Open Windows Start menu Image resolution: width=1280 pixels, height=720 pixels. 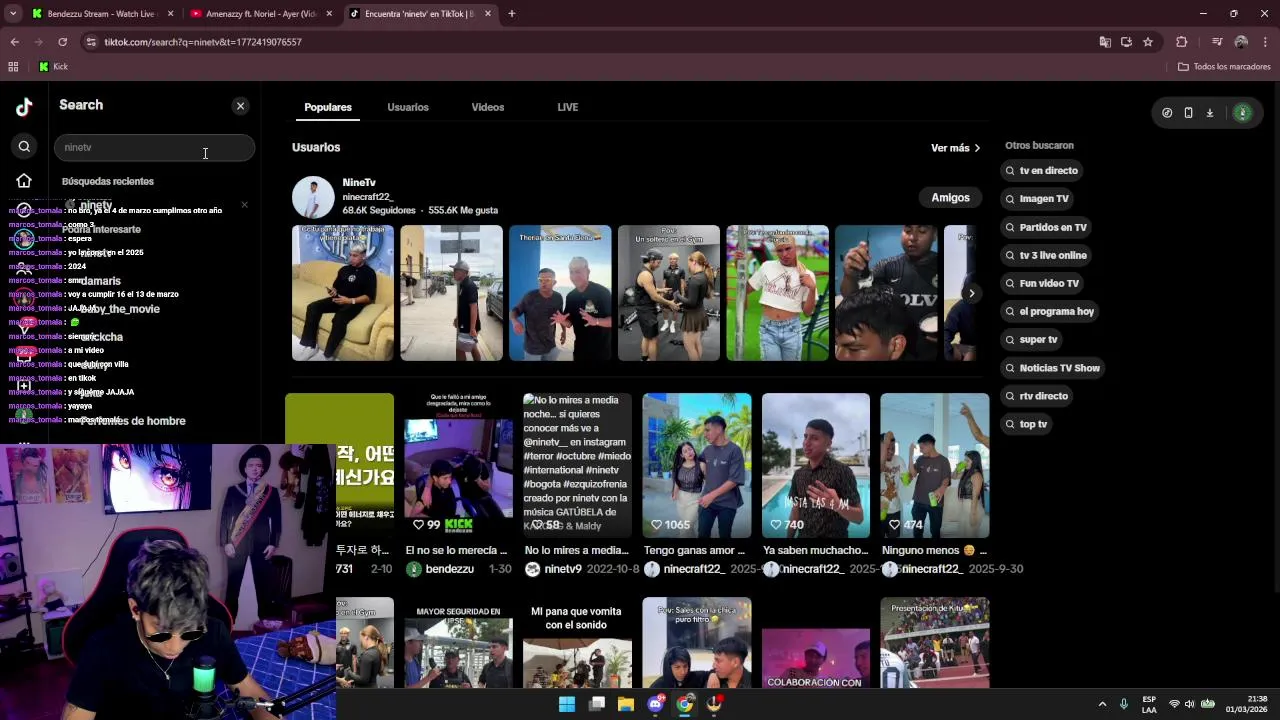[567, 704]
